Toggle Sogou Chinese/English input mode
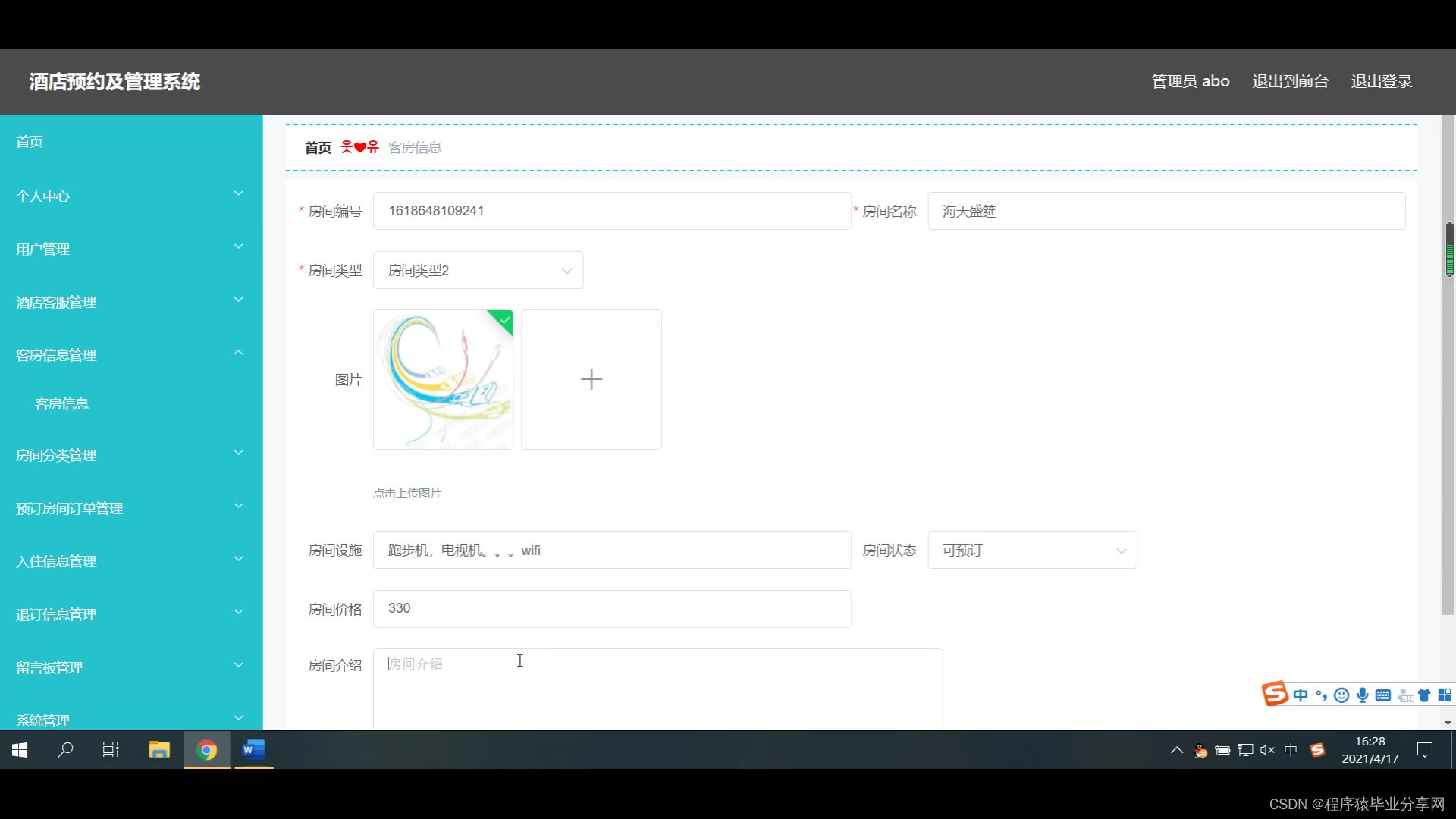This screenshot has height=819, width=1456. (1301, 695)
